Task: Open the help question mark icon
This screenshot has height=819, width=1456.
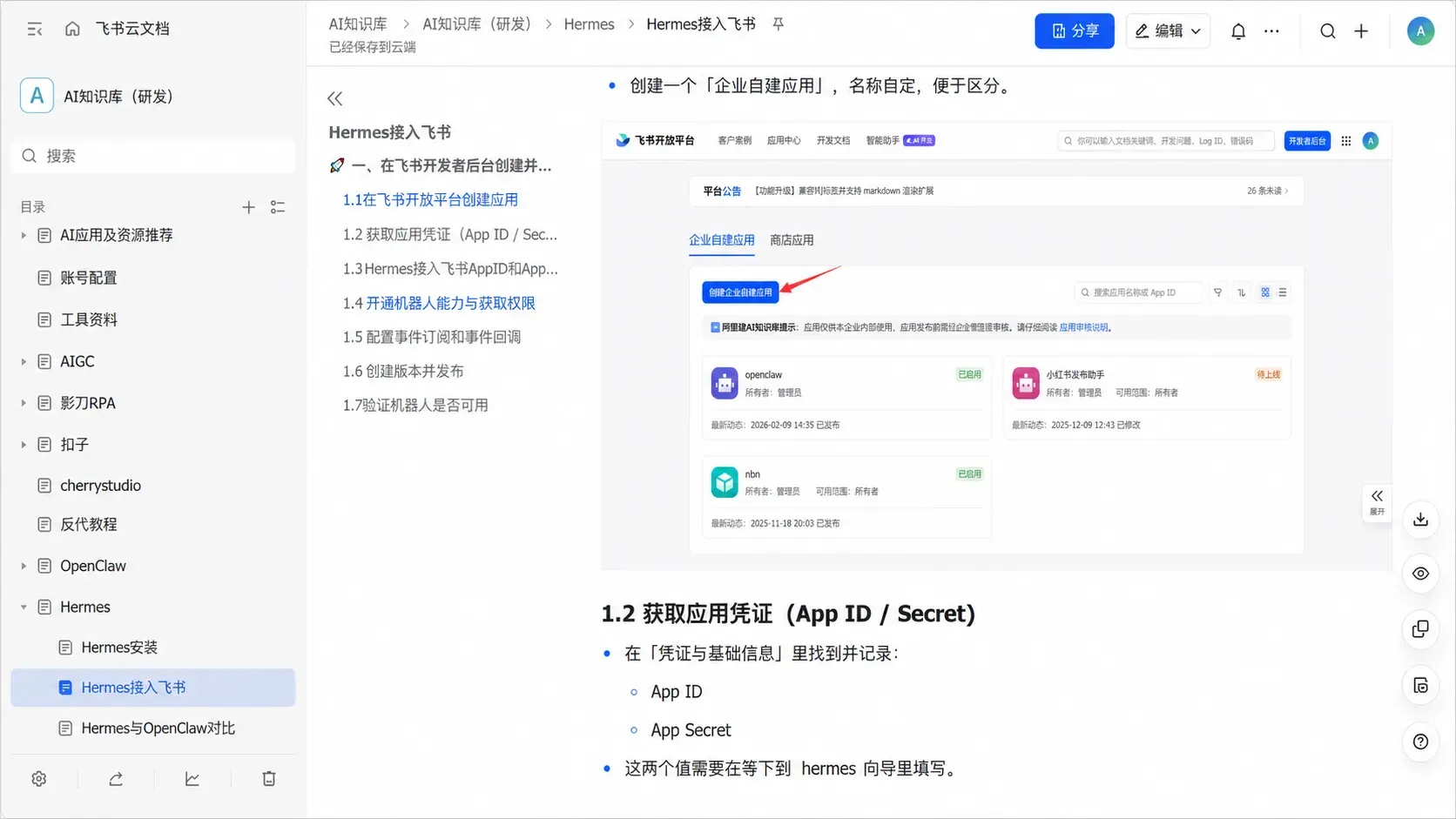Action: click(1420, 742)
